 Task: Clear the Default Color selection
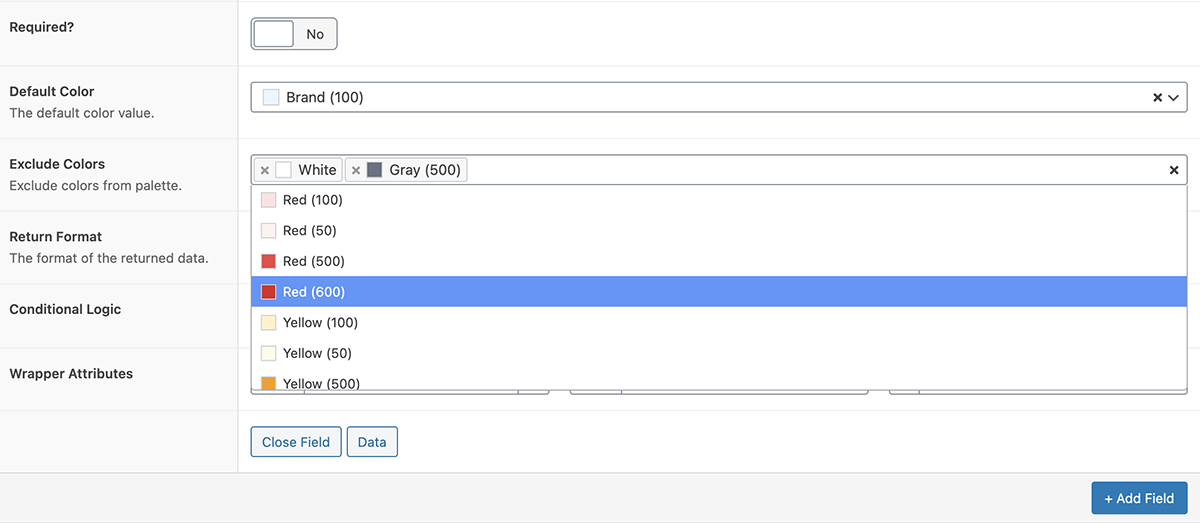(1158, 98)
